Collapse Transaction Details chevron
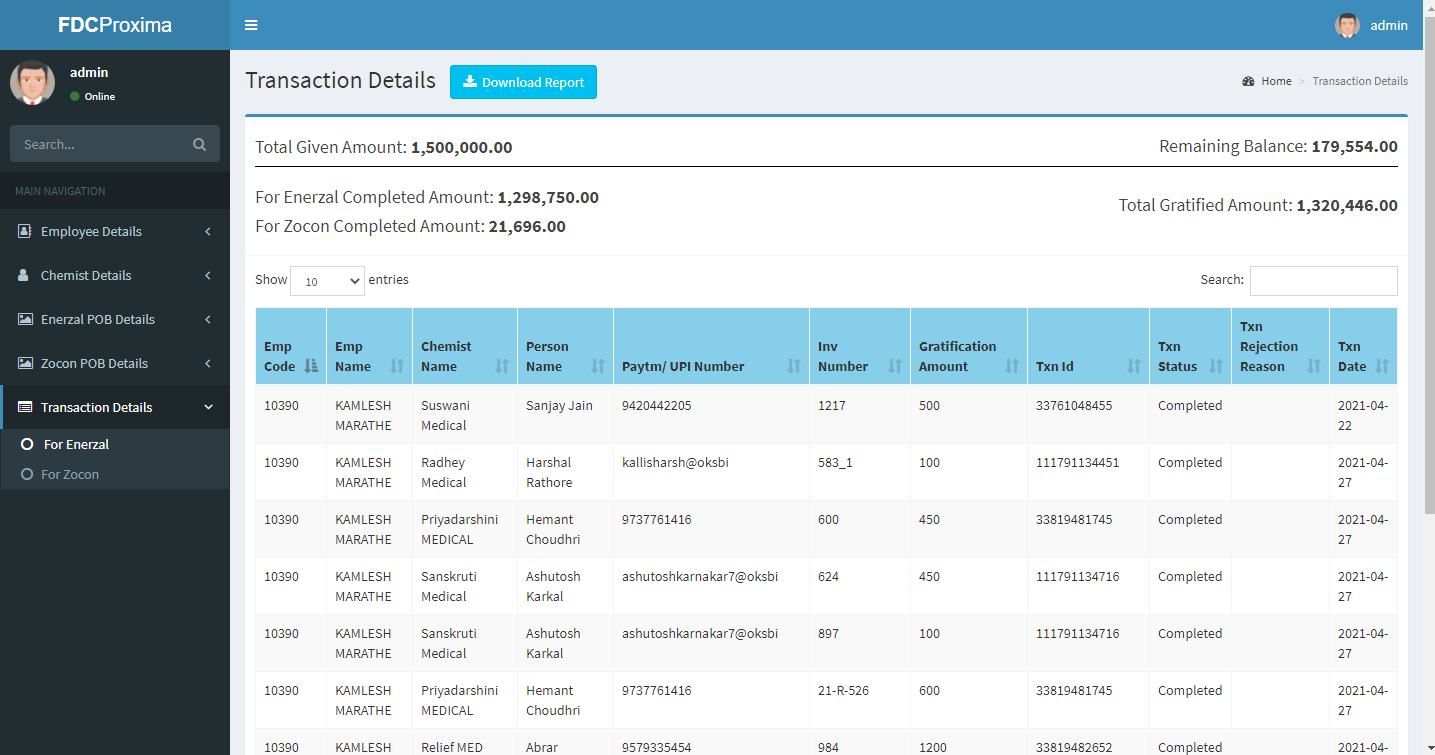This screenshot has width=1435, height=755. click(208, 407)
